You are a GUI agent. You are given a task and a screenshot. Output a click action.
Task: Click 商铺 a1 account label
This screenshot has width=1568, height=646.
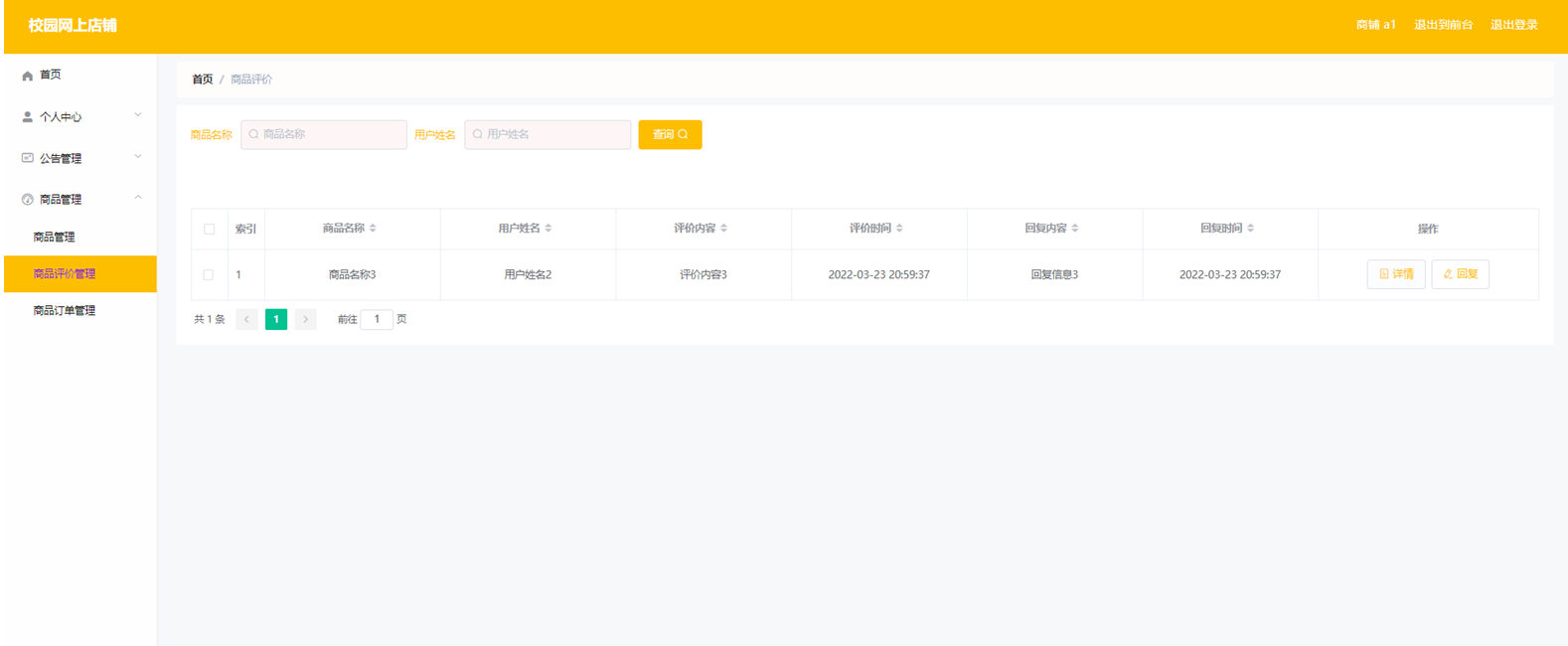1375,25
